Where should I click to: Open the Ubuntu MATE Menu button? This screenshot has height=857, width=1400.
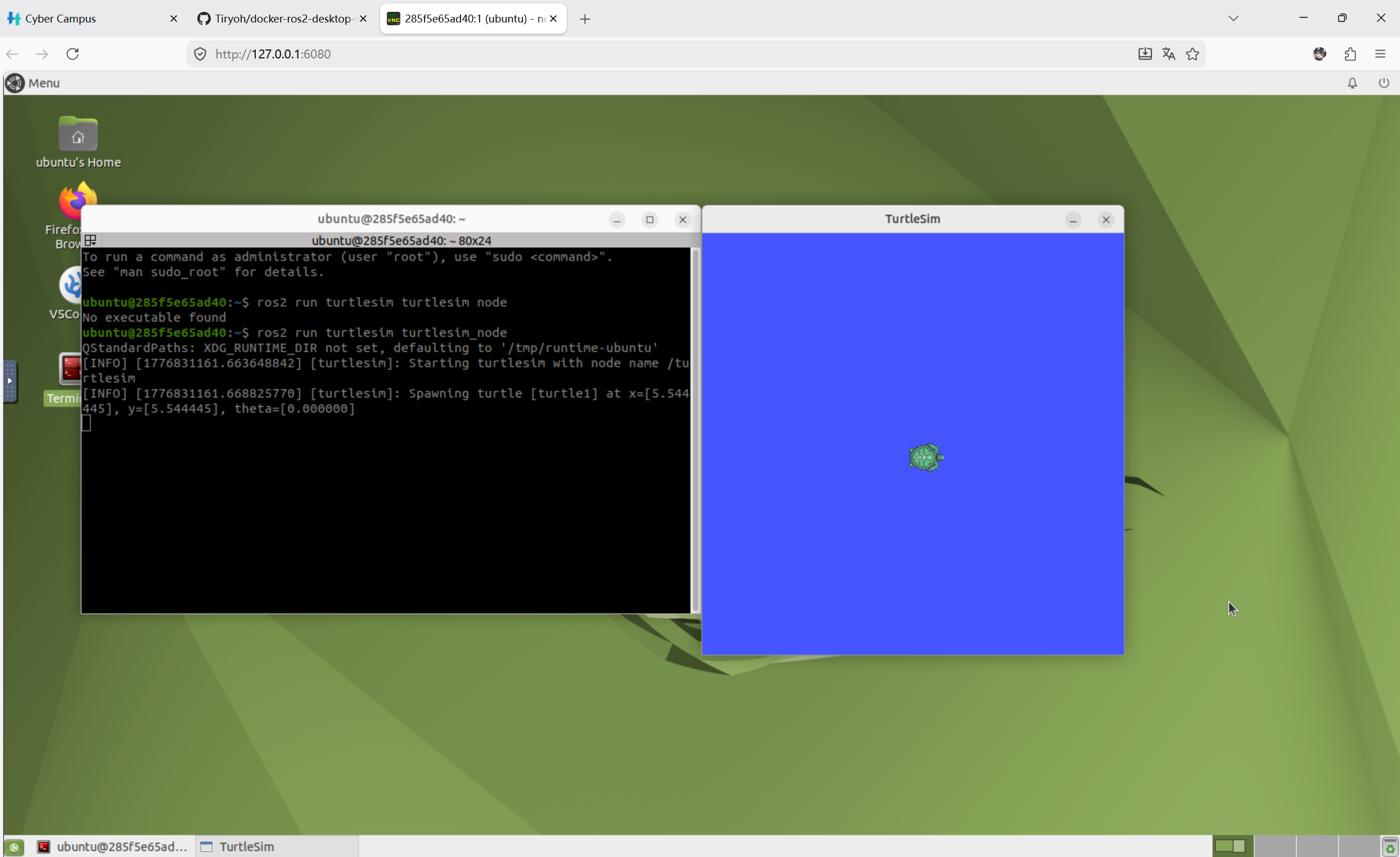click(x=33, y=83)
